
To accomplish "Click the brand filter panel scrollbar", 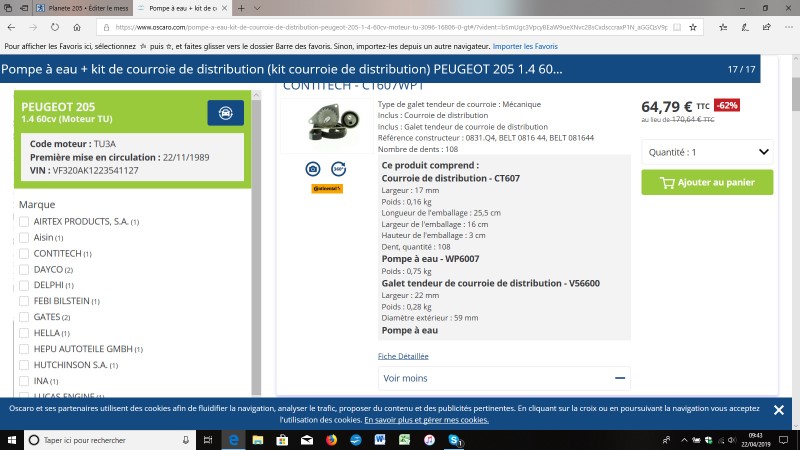I will point(256,245).
